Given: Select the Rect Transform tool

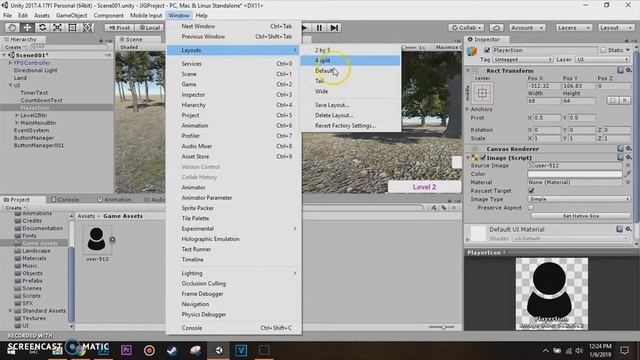Looking at the screenshot, I should [72, 27].
